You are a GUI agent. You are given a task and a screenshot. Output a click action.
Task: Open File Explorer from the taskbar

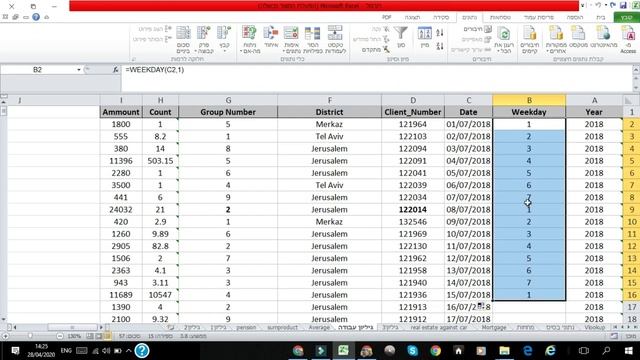[x=504, y=351]
